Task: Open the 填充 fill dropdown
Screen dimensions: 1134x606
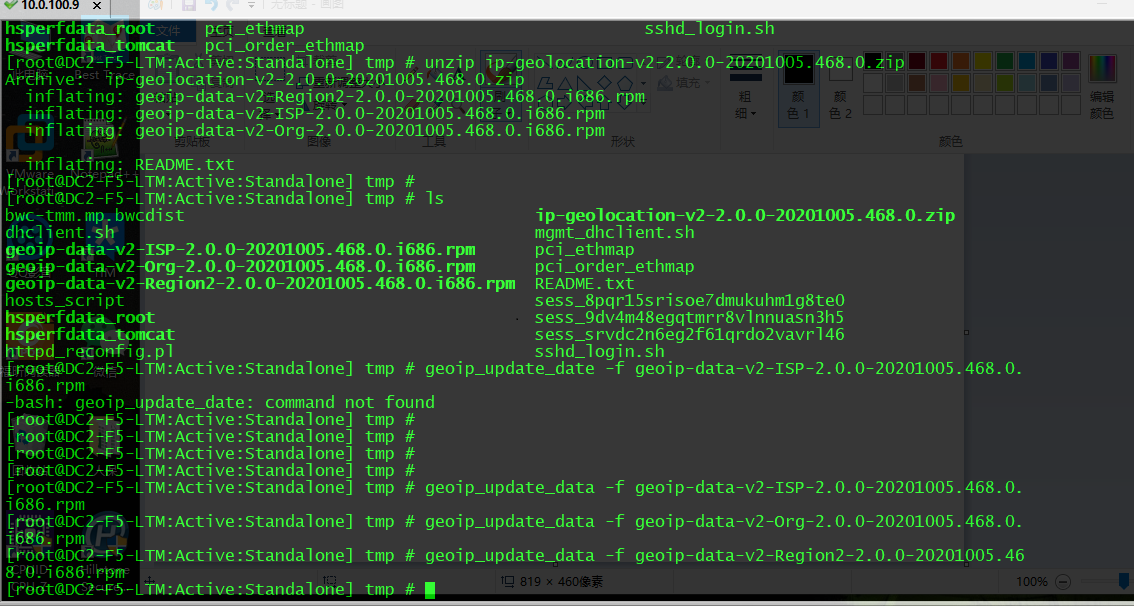Action: pyautogui.click(x=687, y=84)
